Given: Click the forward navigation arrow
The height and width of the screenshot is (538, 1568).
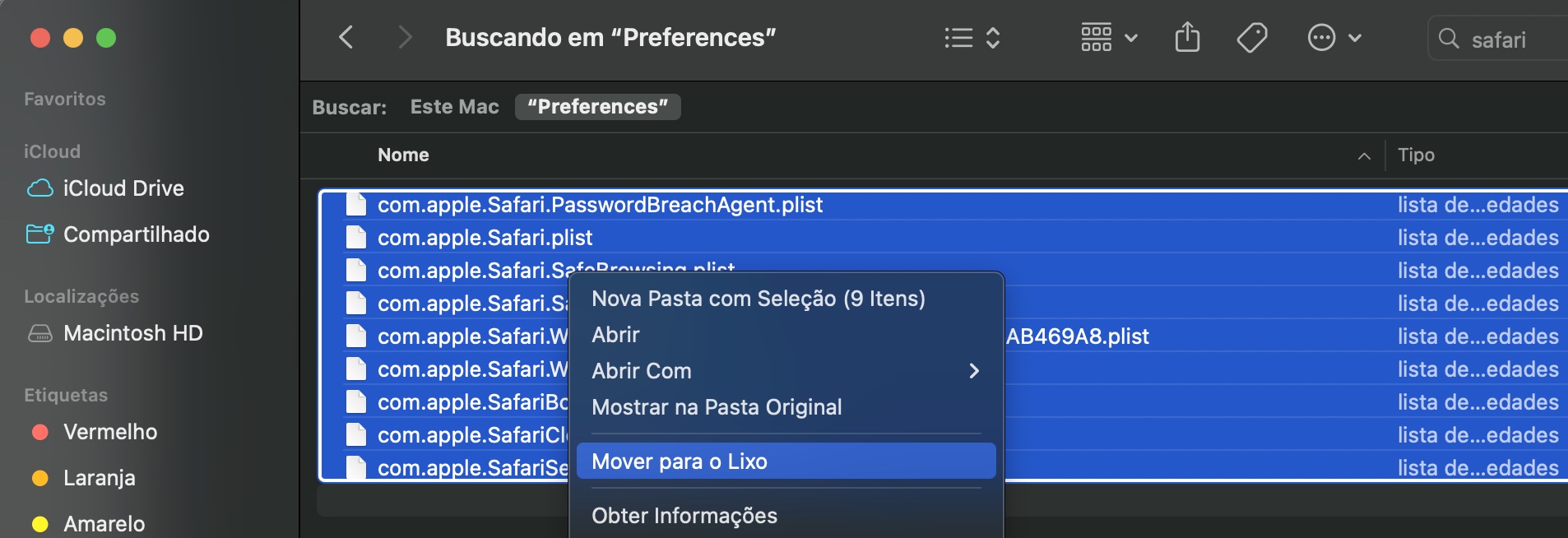Looking at the screenshot, I should [404, 37].
